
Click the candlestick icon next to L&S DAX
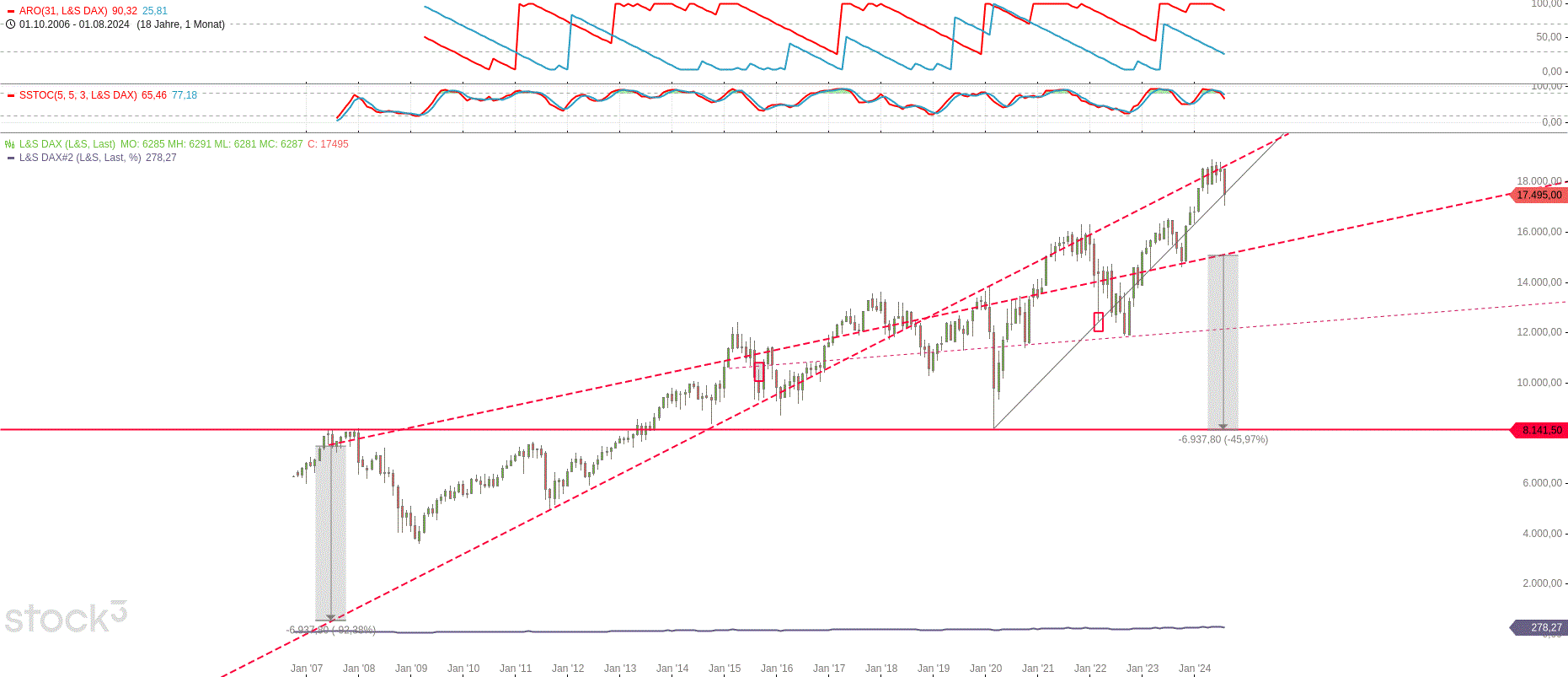click(x=10, y=144)
